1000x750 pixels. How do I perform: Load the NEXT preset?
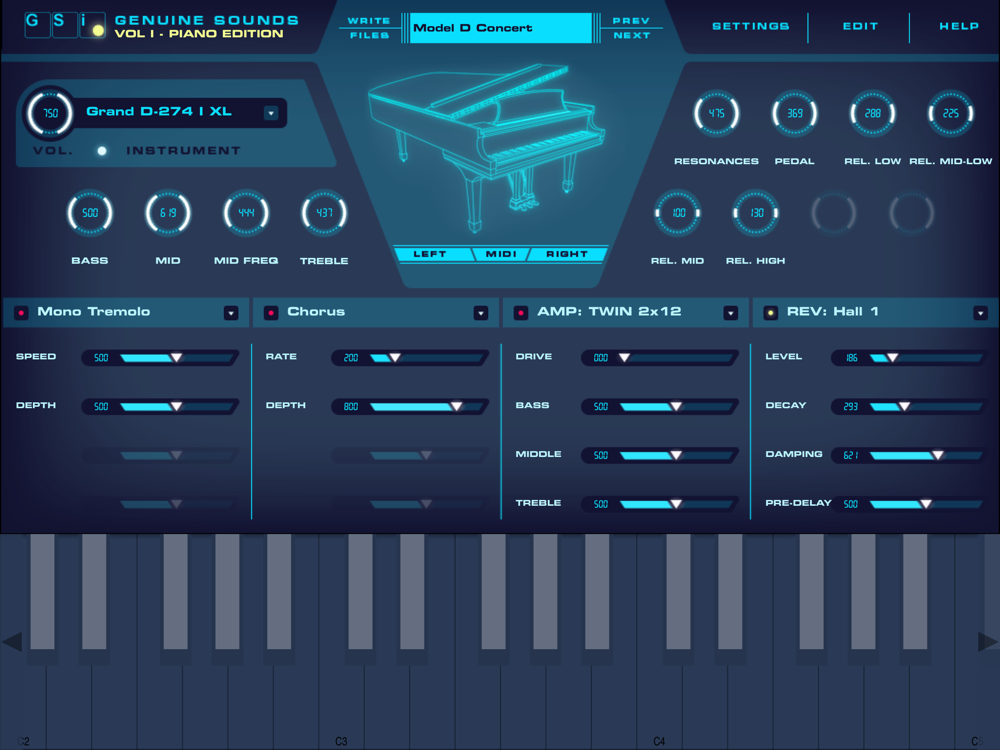[631, 35]
